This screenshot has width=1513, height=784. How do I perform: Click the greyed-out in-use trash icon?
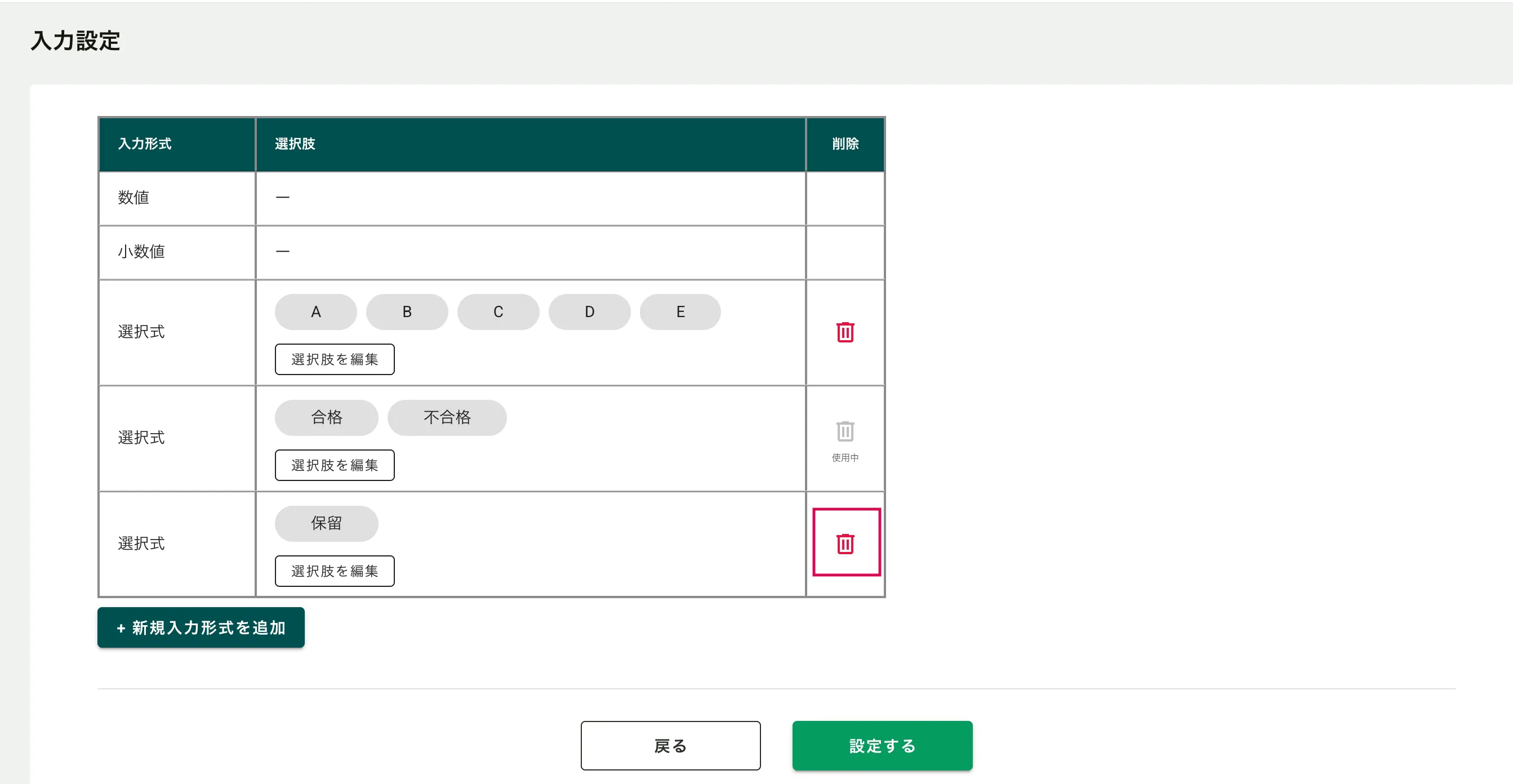click(x=844, y=432)
